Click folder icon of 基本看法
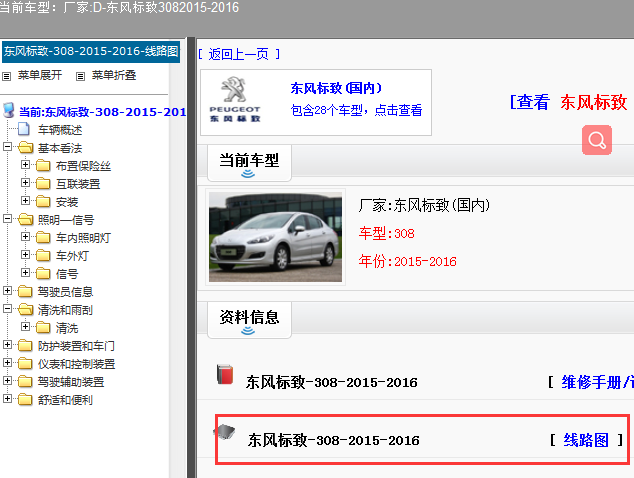The height and width of the screenshot is (478, 634). [25, 148]
